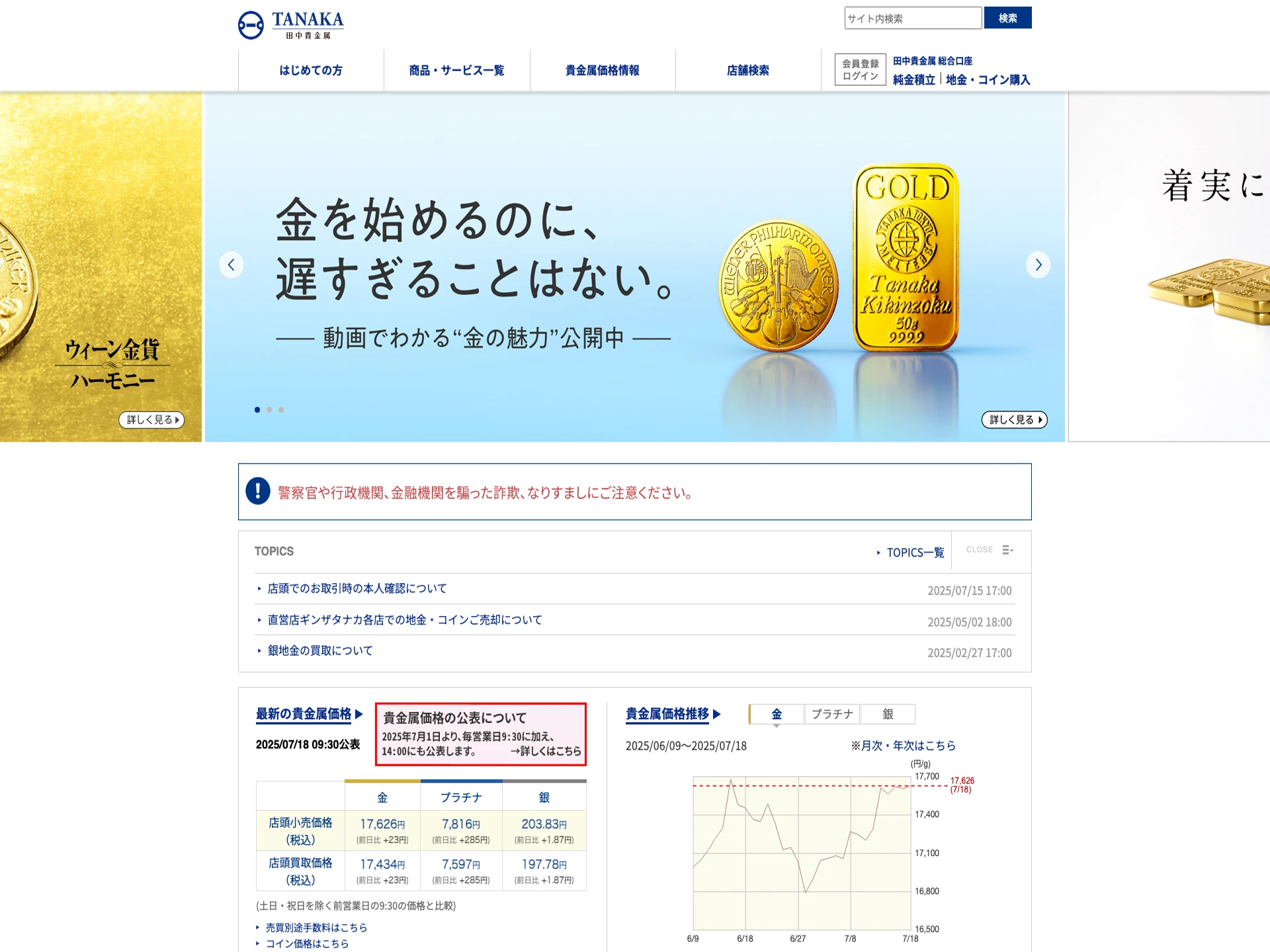Viewport: 1270px width, 952px height.
Task: Click the site search input field
Action: tap(913, 18)
